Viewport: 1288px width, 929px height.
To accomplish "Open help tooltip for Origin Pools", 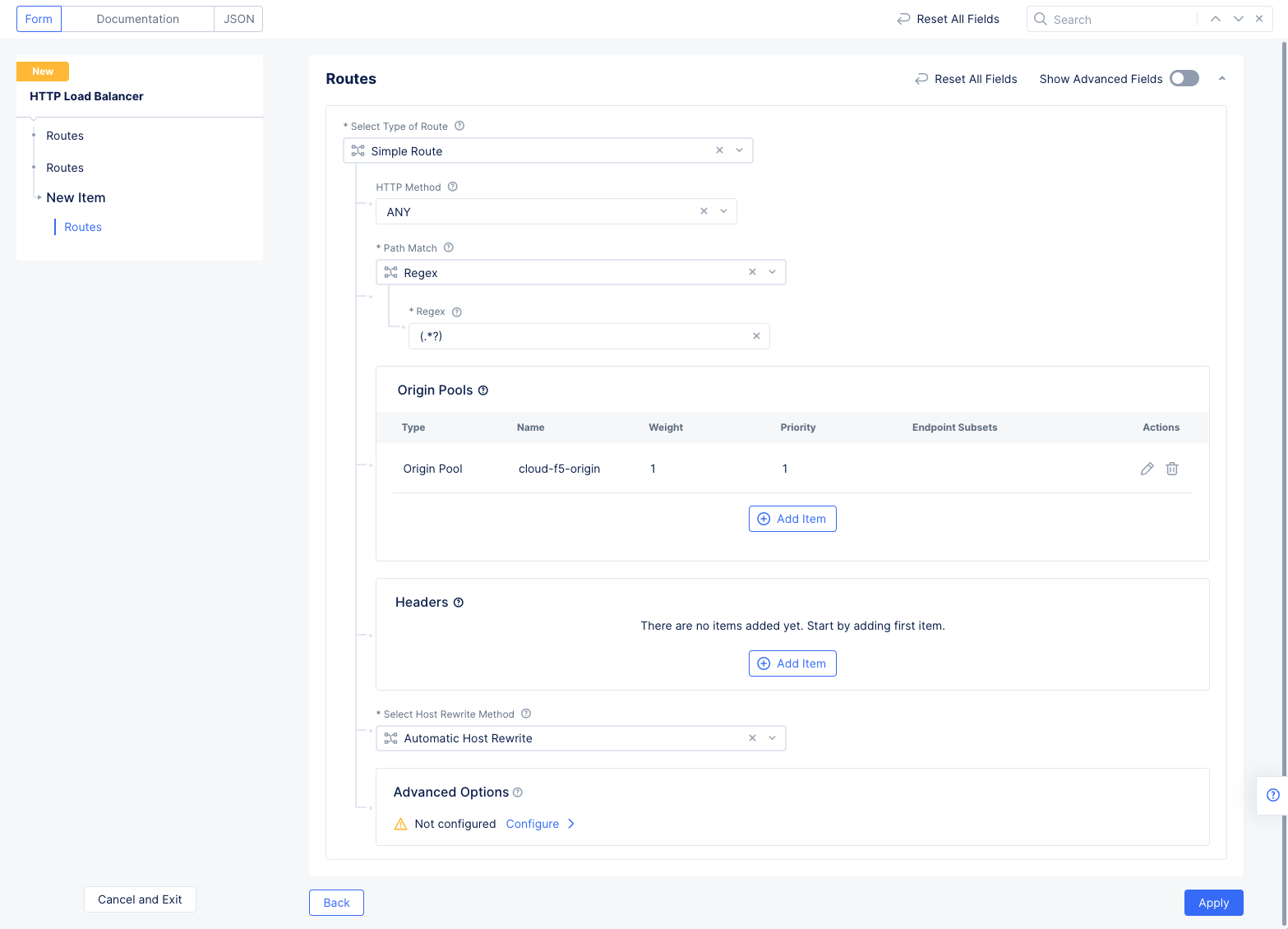I will click(x=483, y=391).
